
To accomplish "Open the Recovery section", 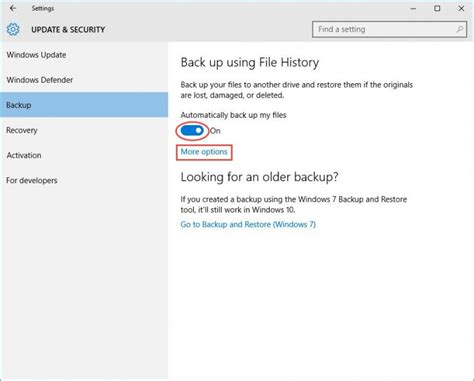I will (x=84, y=130).
